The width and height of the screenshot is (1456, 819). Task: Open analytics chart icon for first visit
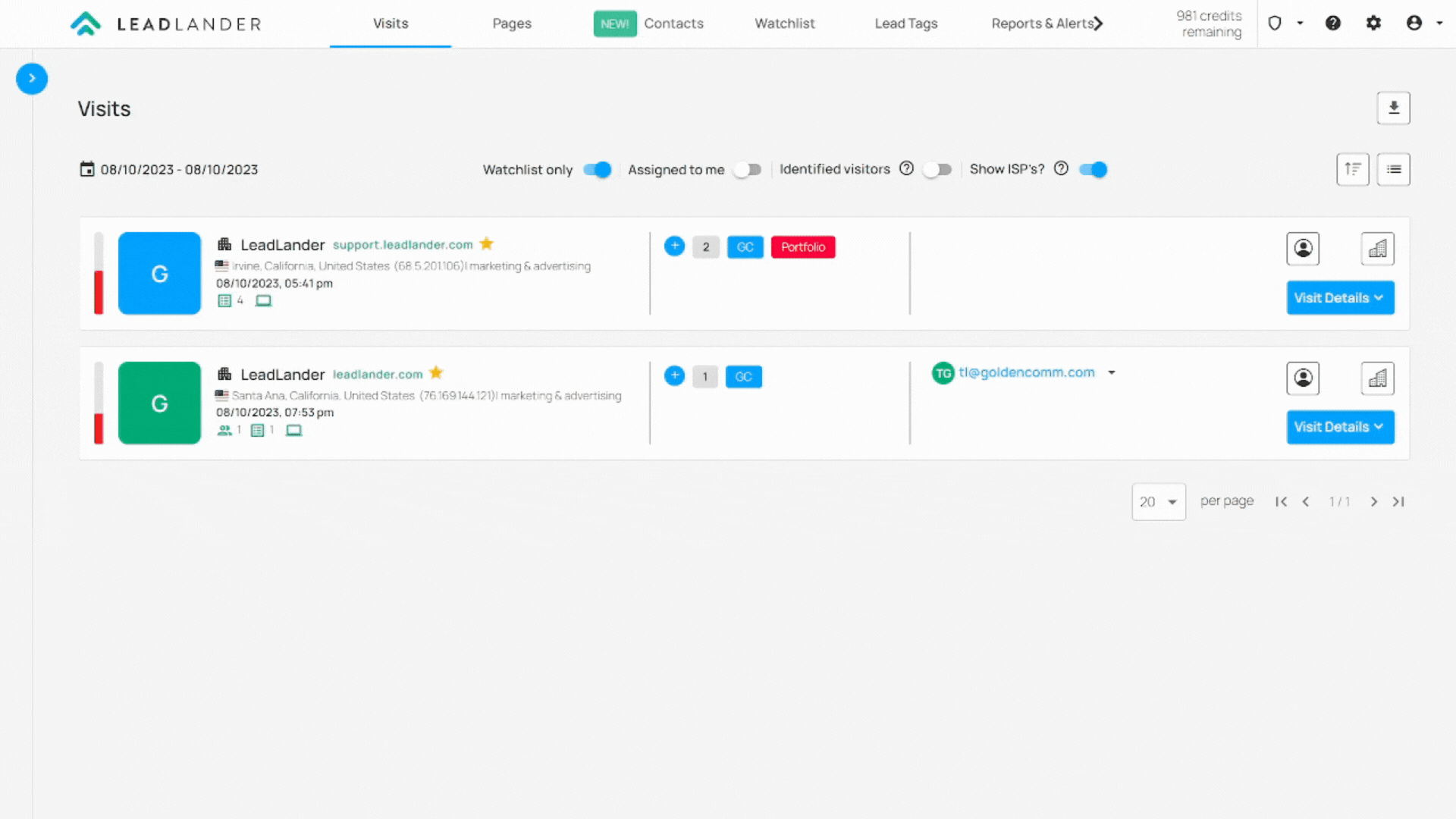click(x=1377, y=248)
